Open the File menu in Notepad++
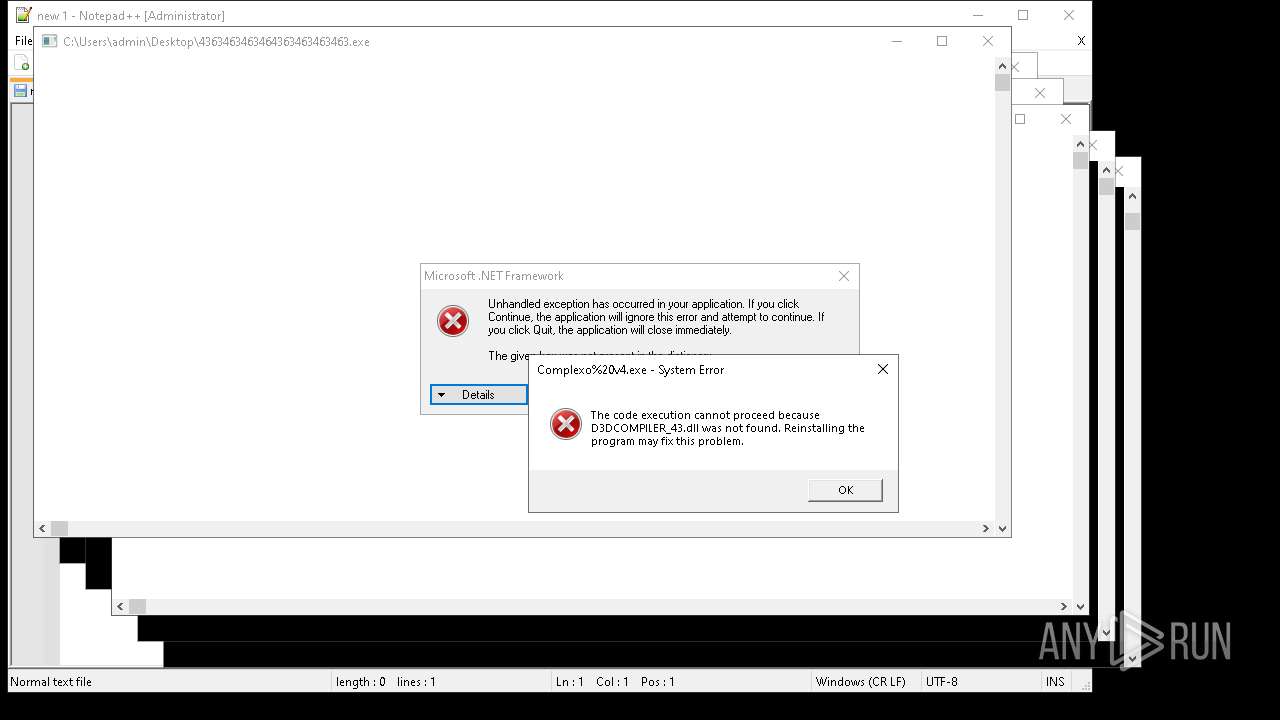 pos(23,41)
